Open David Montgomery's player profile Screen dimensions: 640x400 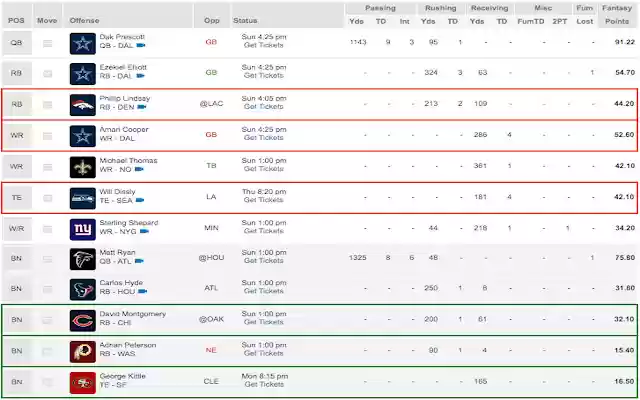coord(133,314)
